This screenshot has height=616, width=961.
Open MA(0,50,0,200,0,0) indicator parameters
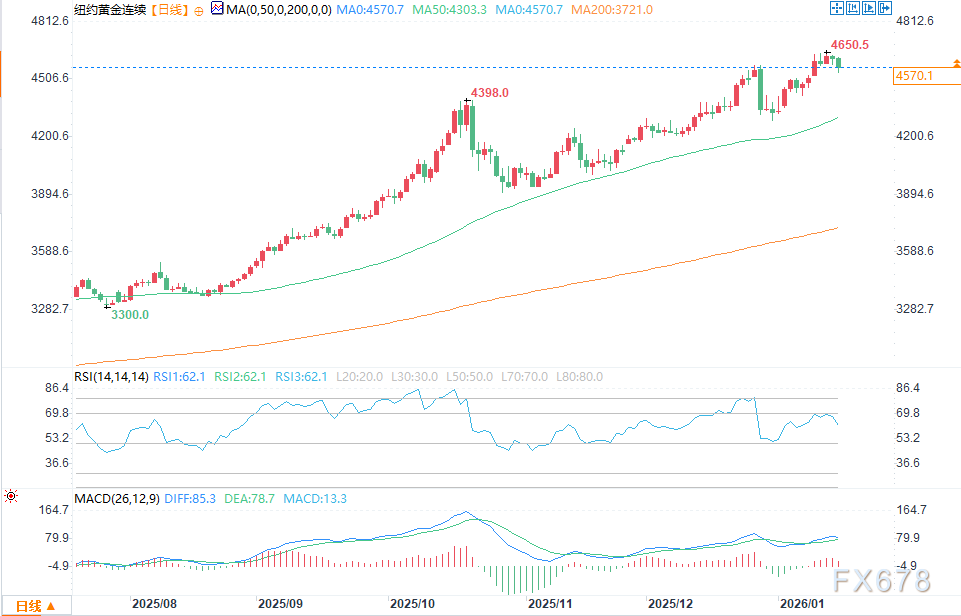pos(276,10)
